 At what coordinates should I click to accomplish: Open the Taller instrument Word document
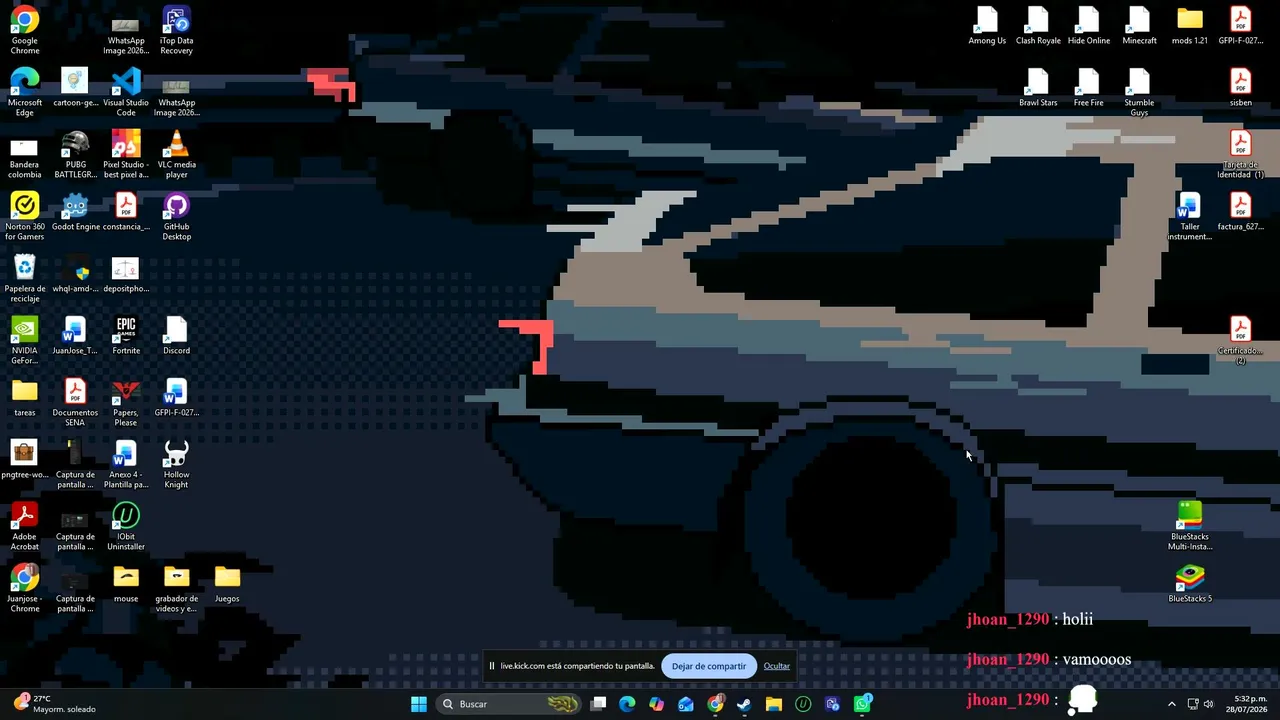pyautogui.click(x=1190, y=217)
